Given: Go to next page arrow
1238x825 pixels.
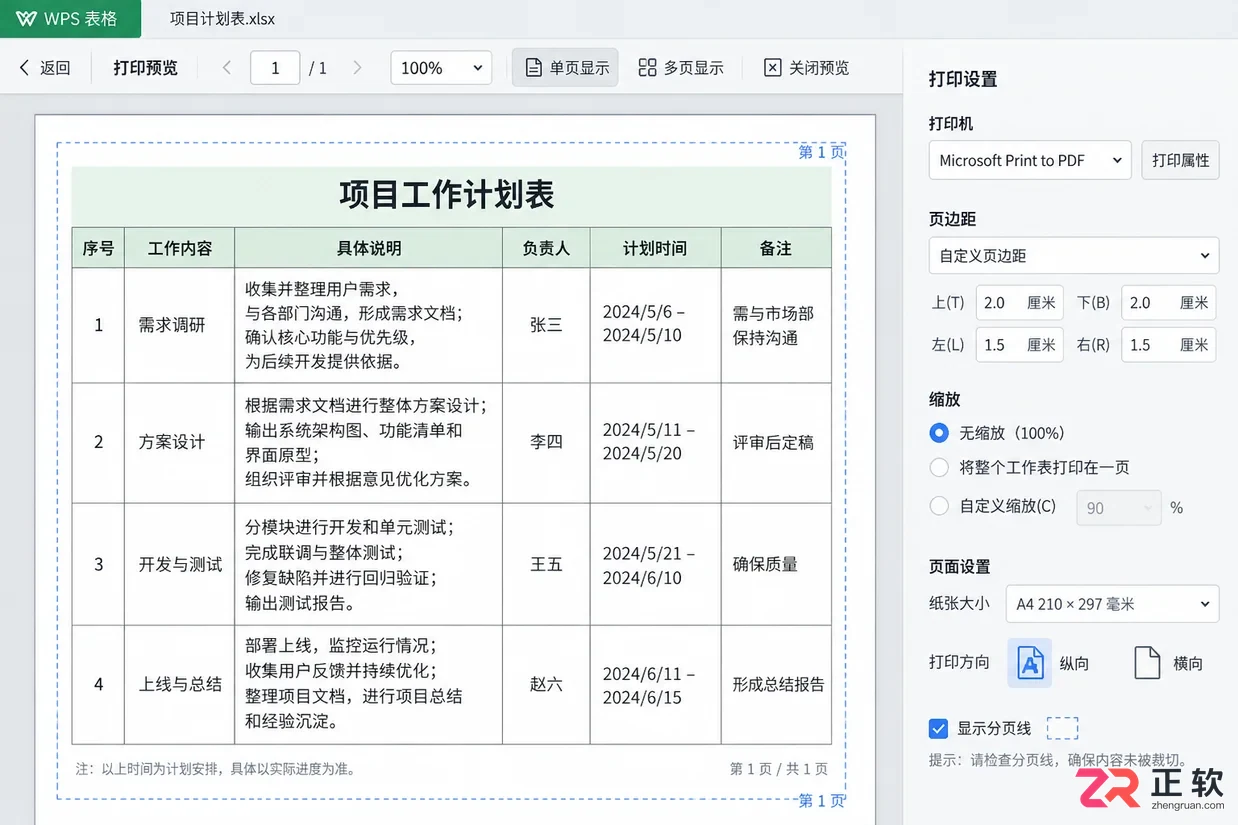Looking at the screenshot, I should [357, 68].
